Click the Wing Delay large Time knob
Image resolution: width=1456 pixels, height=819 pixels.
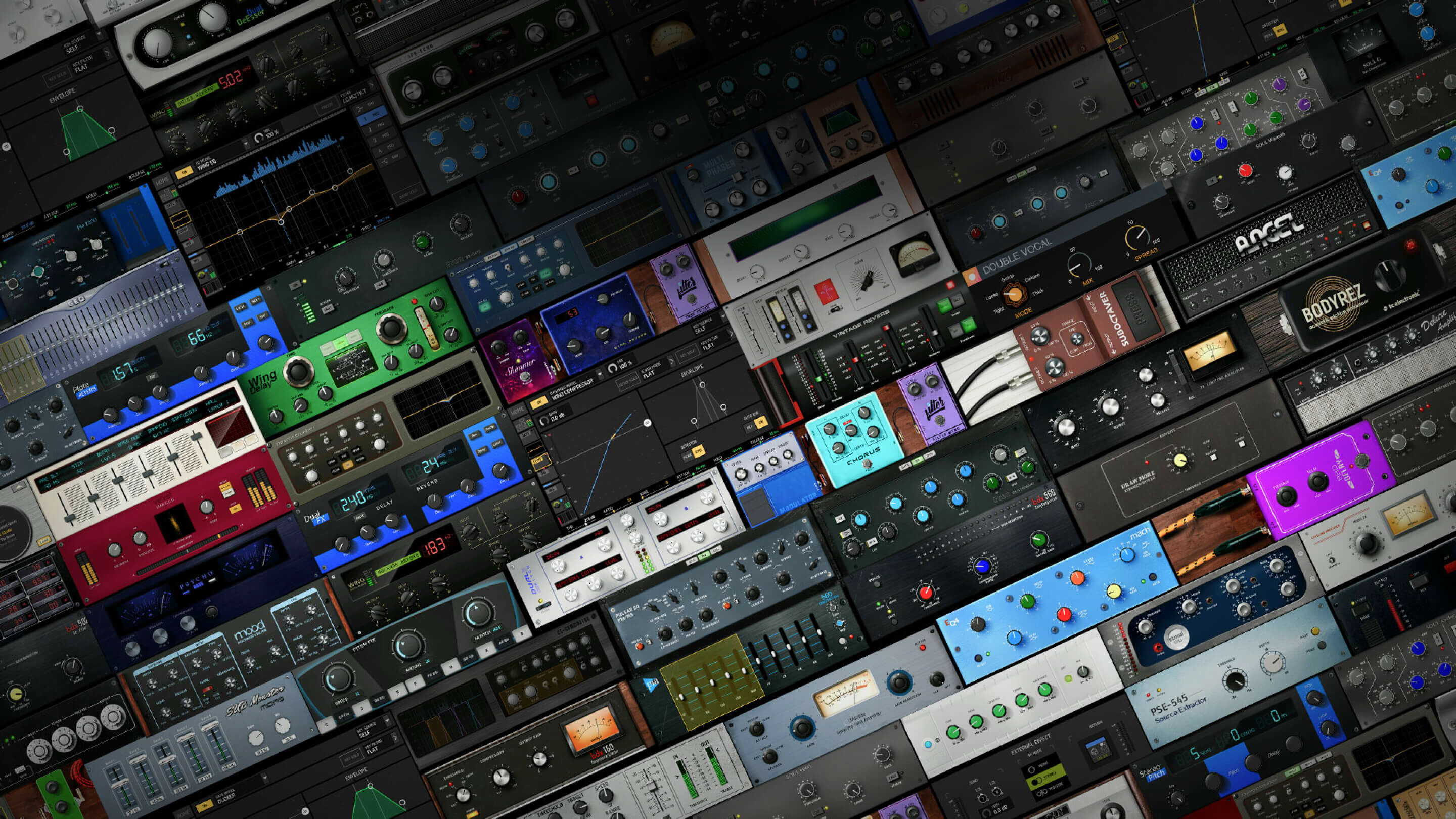click(x=298, y=372)
